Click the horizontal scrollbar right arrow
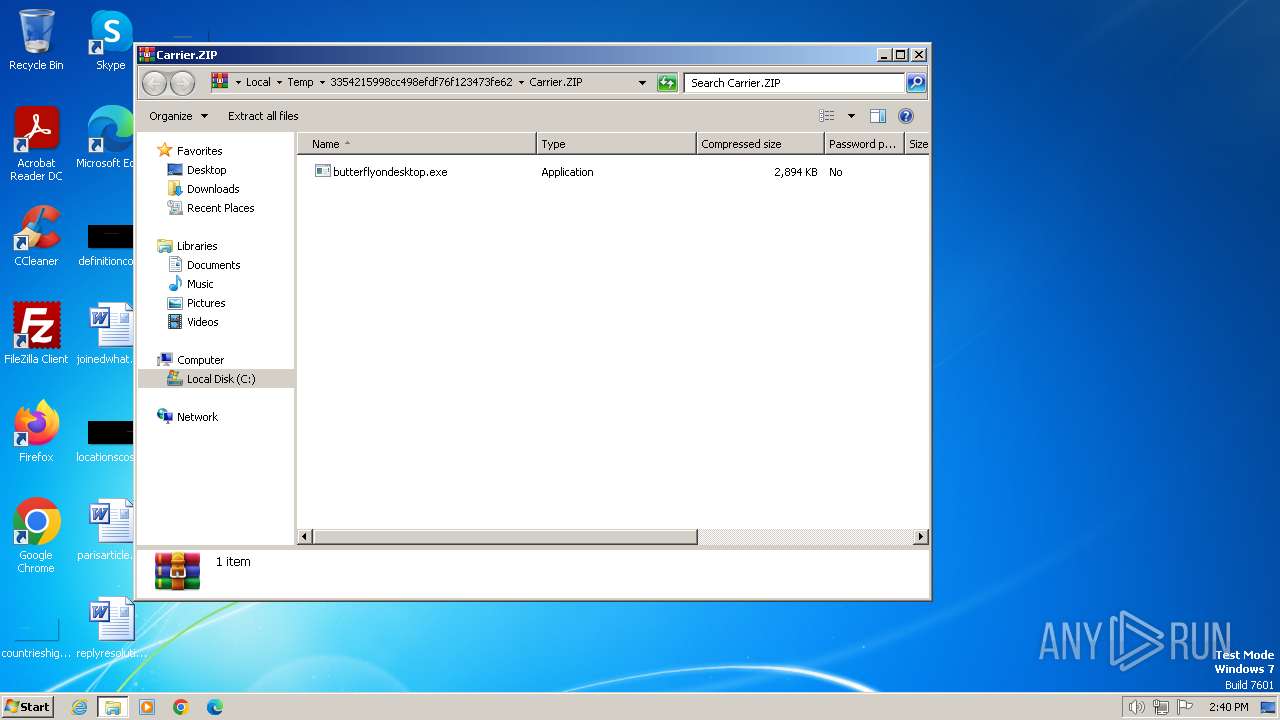 [x=921, y=537]
